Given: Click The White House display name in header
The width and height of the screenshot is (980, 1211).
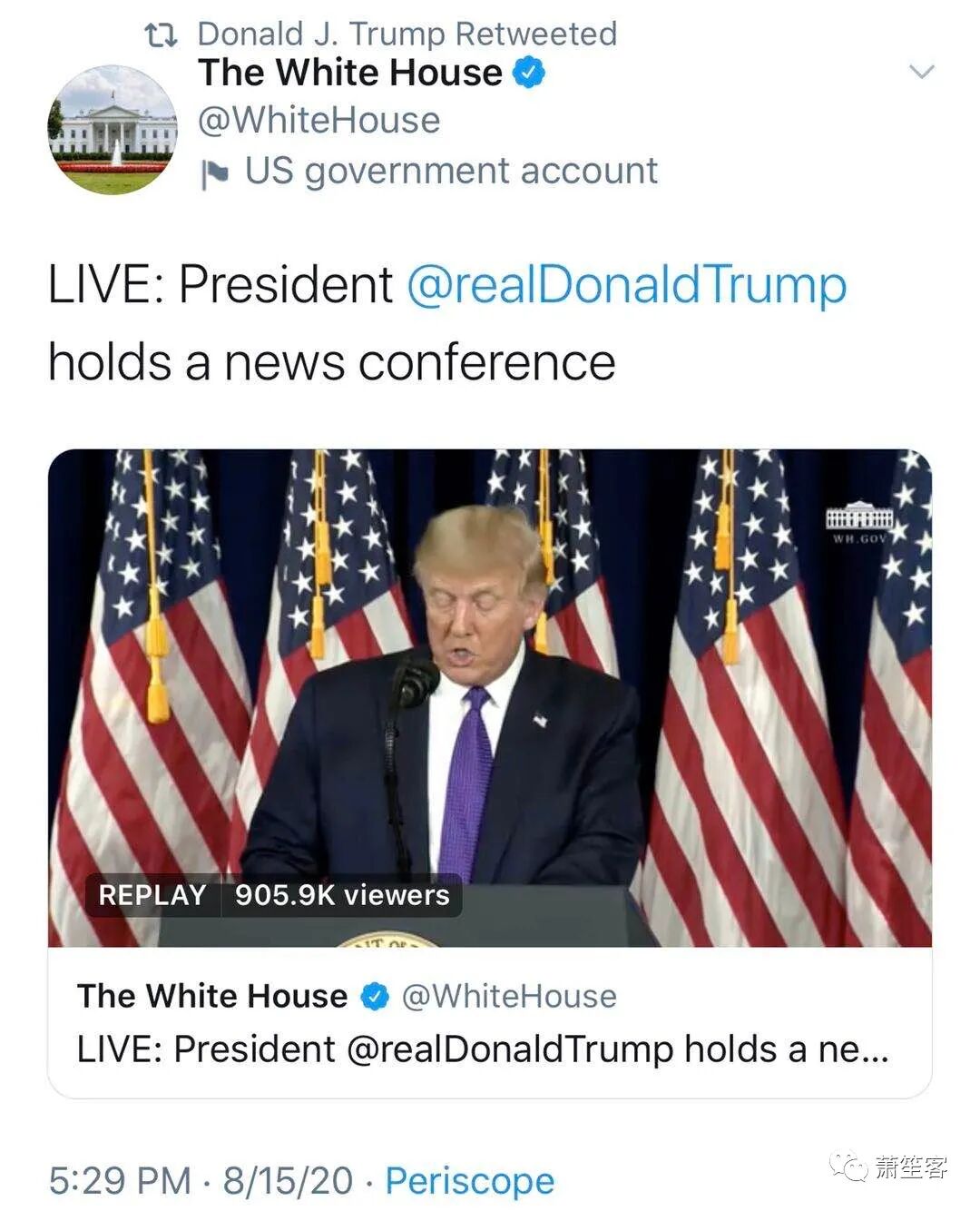Looking at the screenshot, I should [x=350, y=73].
